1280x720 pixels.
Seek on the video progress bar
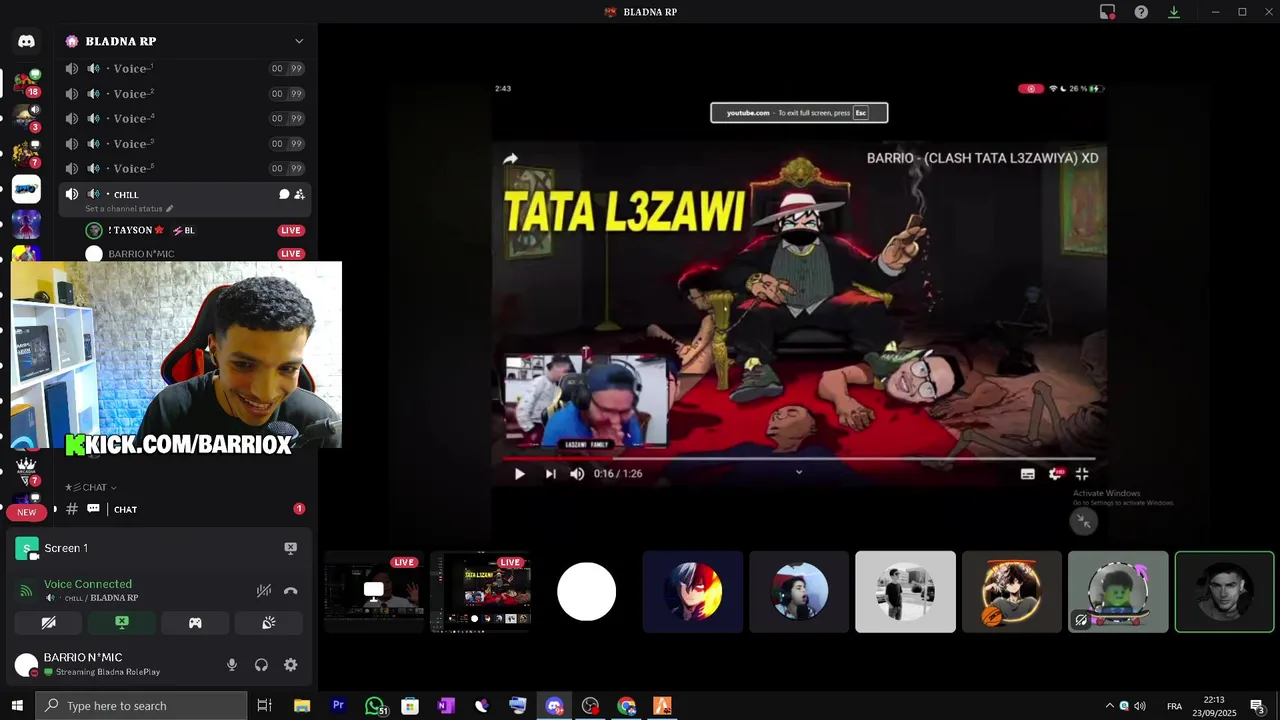pyautogui.click(x=799, y=458)
